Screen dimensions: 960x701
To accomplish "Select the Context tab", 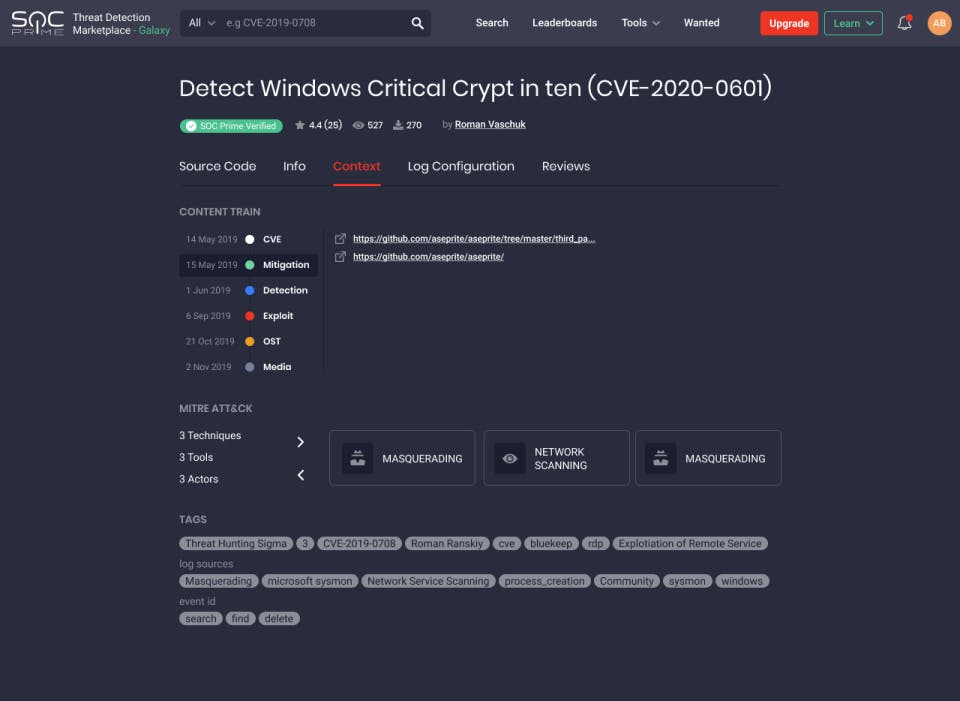I will [x=356, y=167].
